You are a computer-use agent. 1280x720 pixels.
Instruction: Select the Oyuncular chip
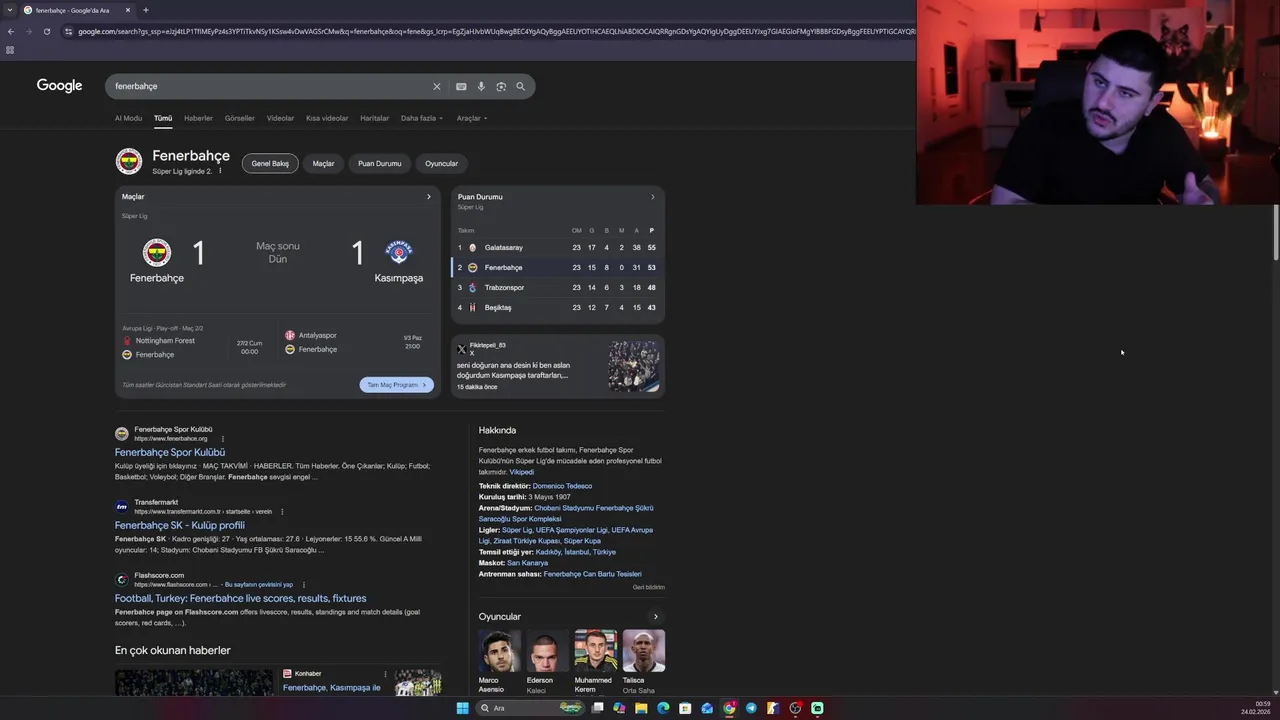(441, 163)
